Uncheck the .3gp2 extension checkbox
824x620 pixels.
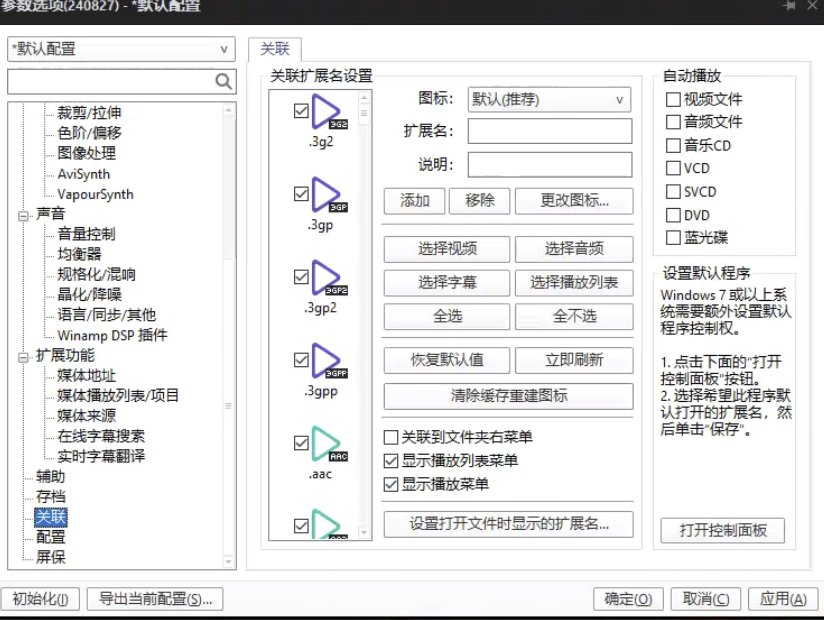click(x=301, y=277)
